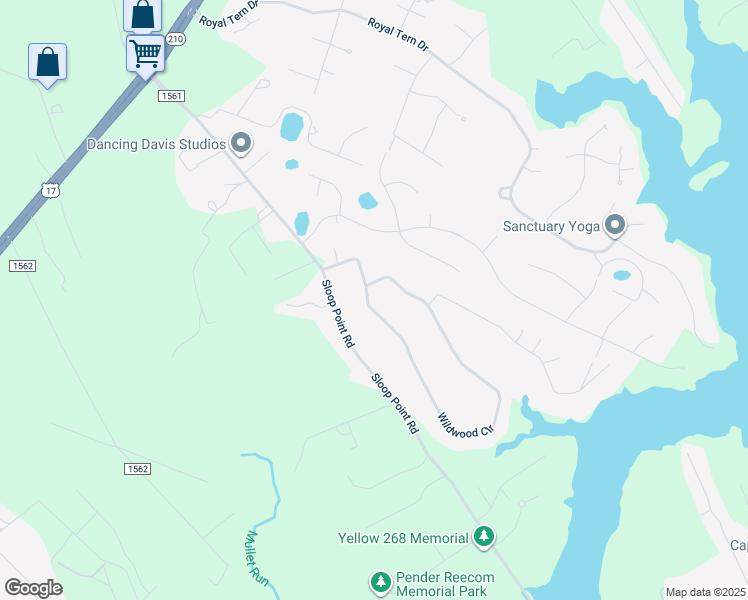The height and width of the screenshot is (600, 748).
Task: Click the 1561 road number badge
Action: [x=171, y=96]
